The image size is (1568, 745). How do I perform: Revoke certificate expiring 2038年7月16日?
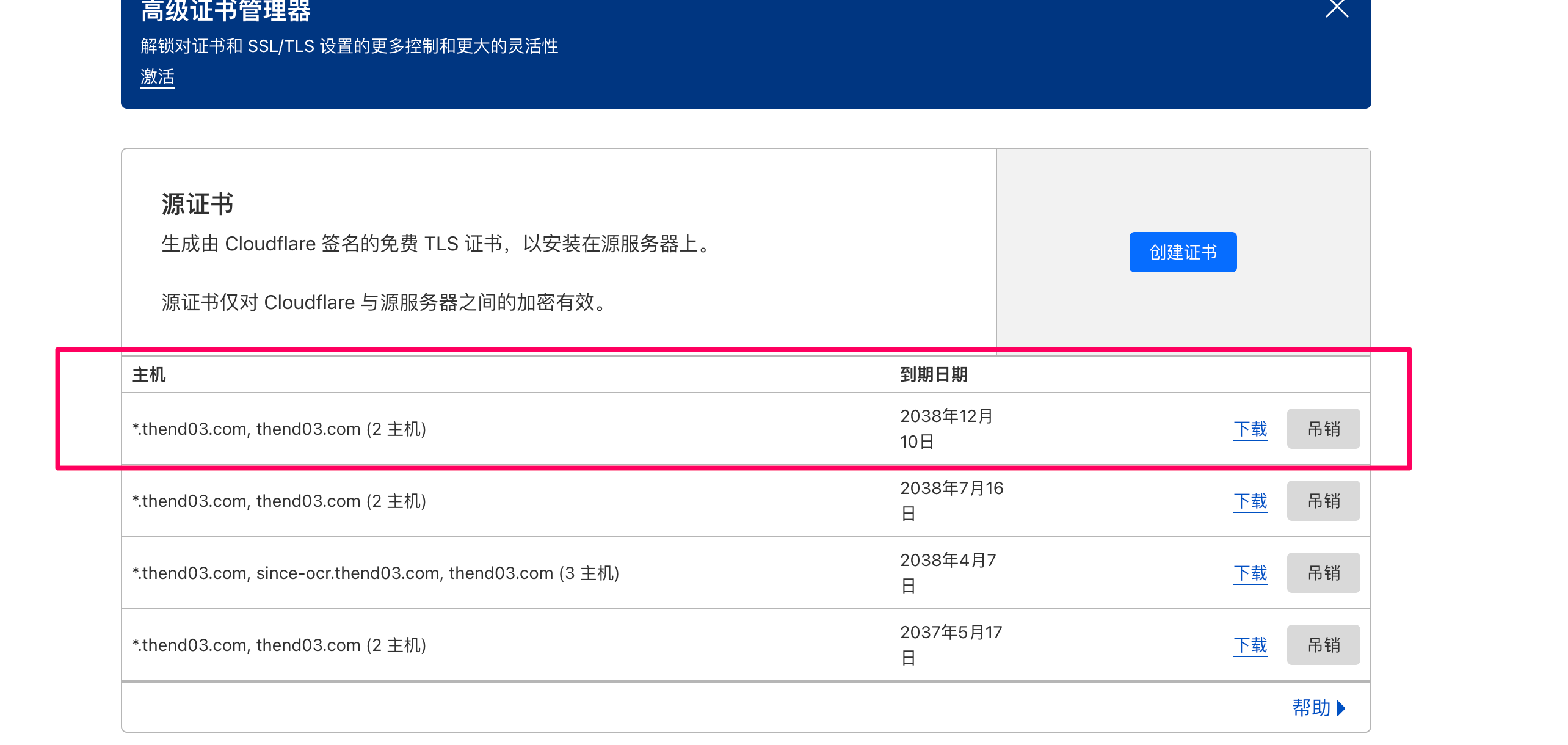(x=1323, y=501)
